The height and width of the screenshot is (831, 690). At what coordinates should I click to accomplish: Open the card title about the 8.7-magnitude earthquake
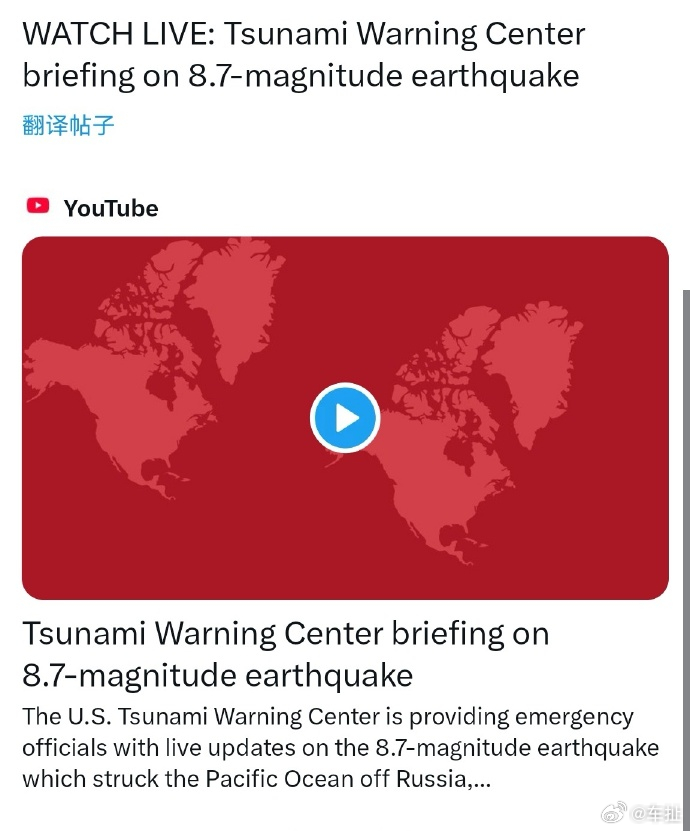(286, 654)
